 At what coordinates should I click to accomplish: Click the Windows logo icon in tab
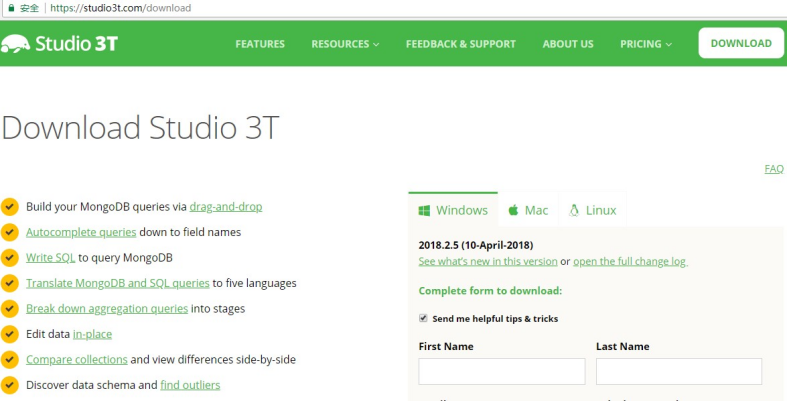[x=424, y=210]
